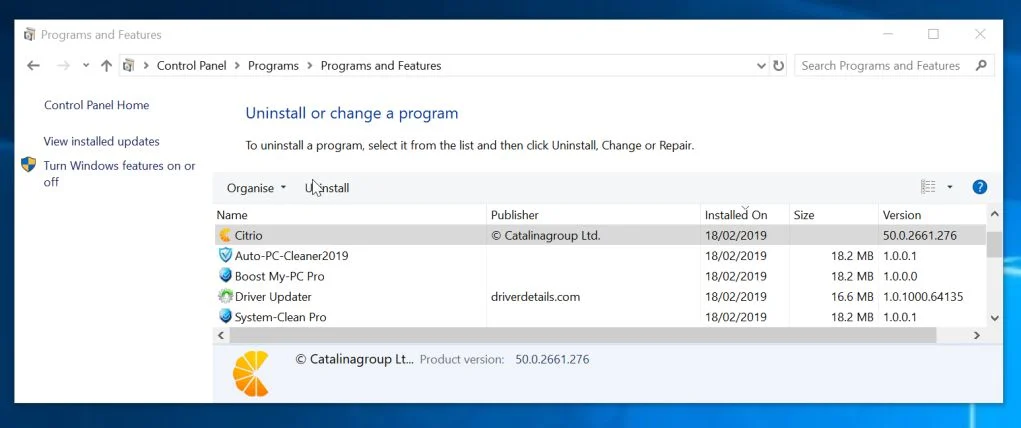Click the large Citrio logo in details pane
The image size is (1021, 428).
251,373
